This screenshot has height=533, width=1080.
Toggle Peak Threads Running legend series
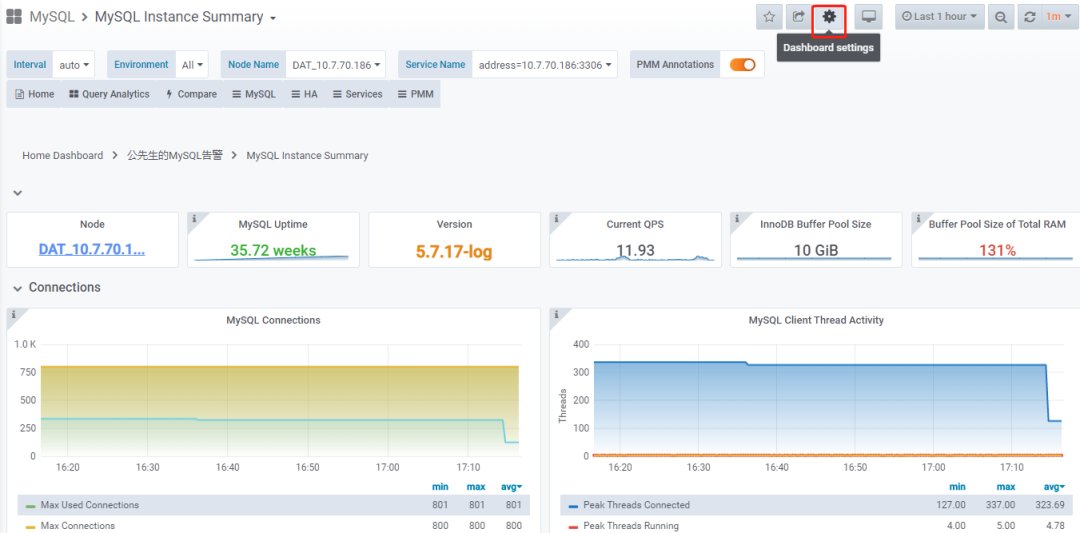(x=631, y=525)
